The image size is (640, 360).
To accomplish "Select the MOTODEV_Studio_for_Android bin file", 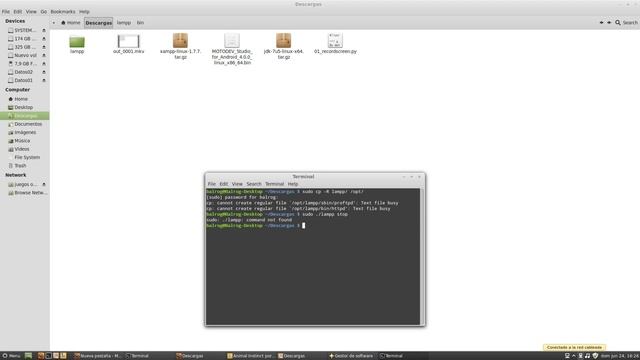I will point(232,41).
